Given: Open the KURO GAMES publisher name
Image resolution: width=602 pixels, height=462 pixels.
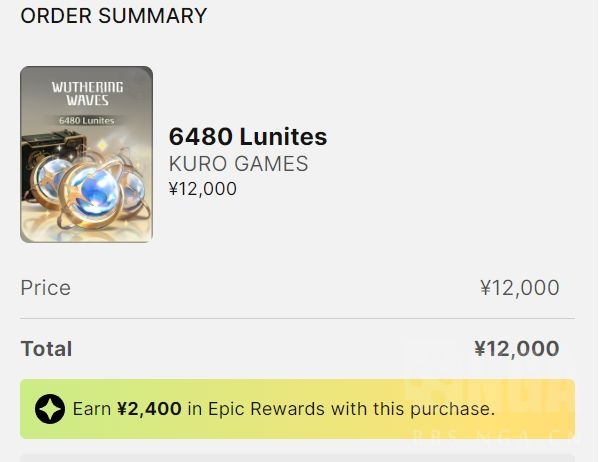Looking at the screenshot, I should point(238,164).
